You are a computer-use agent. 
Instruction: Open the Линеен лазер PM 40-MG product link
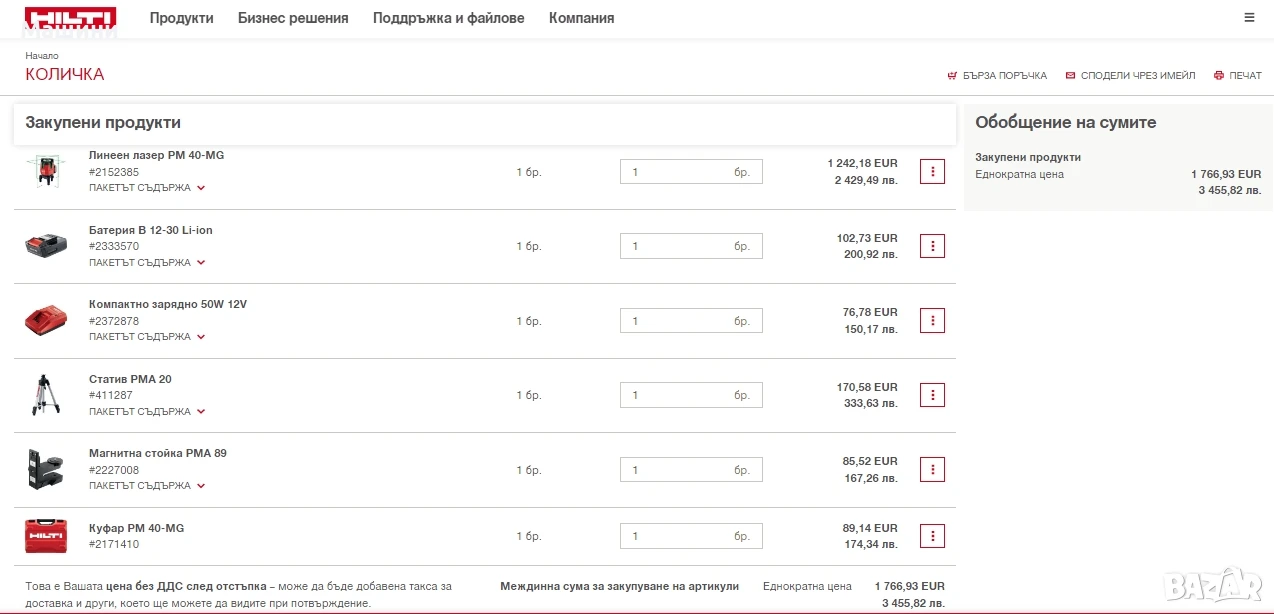tap(157, 155)
